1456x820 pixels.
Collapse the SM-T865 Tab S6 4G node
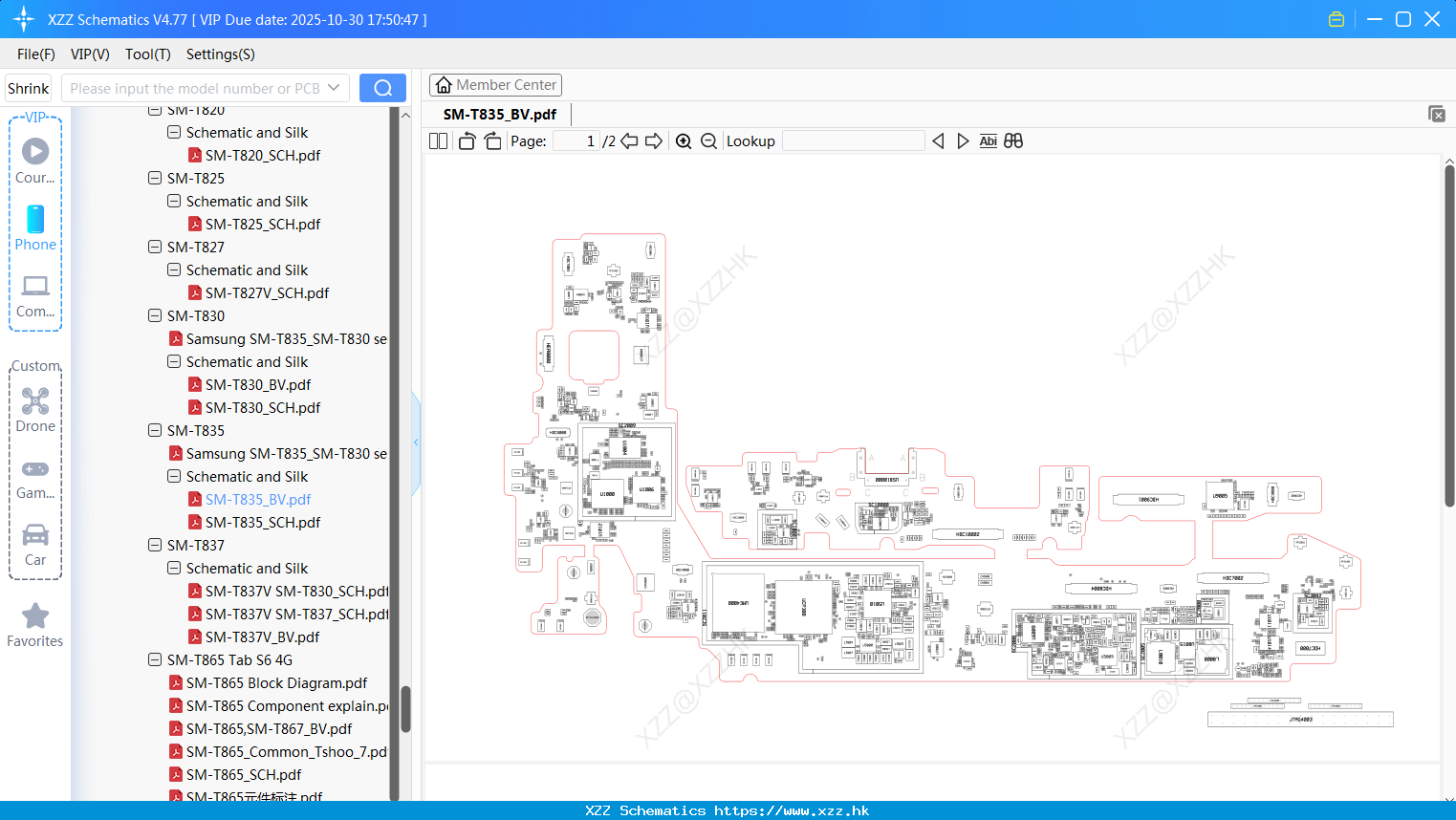[x=155, y=659]
